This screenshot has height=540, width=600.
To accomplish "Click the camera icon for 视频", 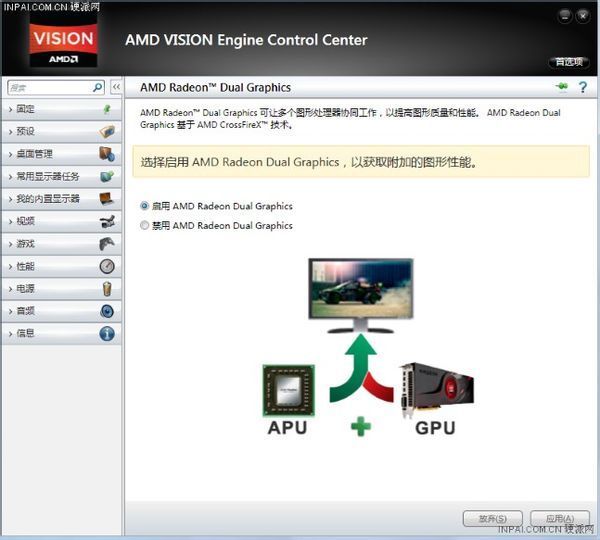I will click(x=107, y=221).
